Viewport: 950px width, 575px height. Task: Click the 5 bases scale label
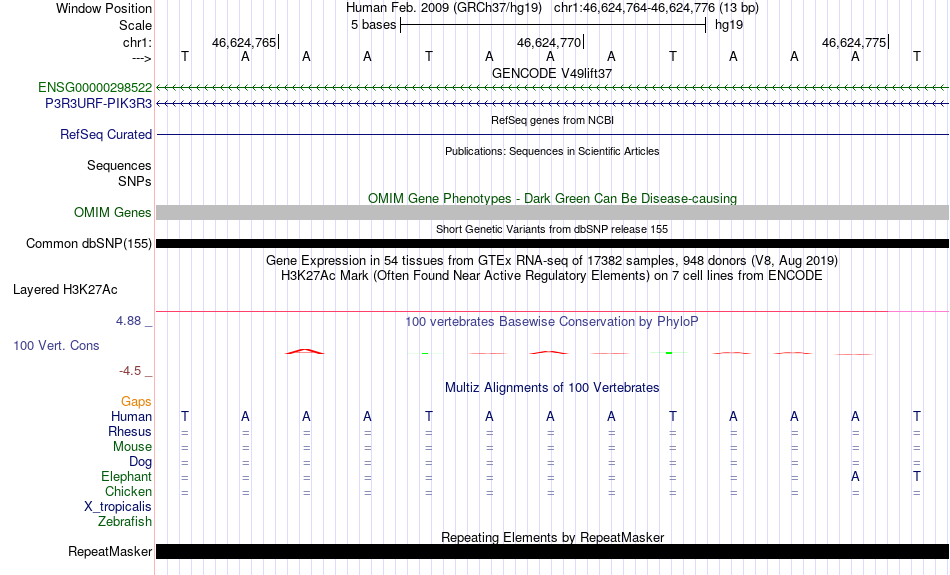click(373, 25)
